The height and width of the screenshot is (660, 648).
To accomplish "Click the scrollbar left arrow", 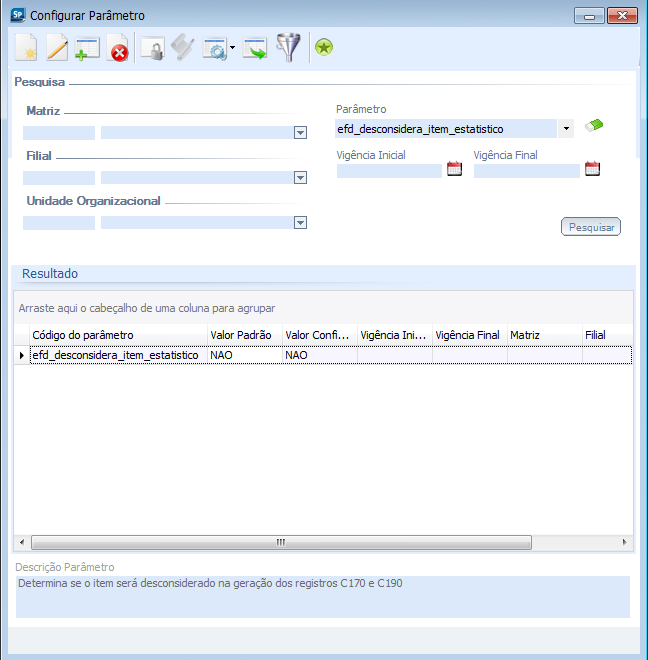I will point(22,542).
